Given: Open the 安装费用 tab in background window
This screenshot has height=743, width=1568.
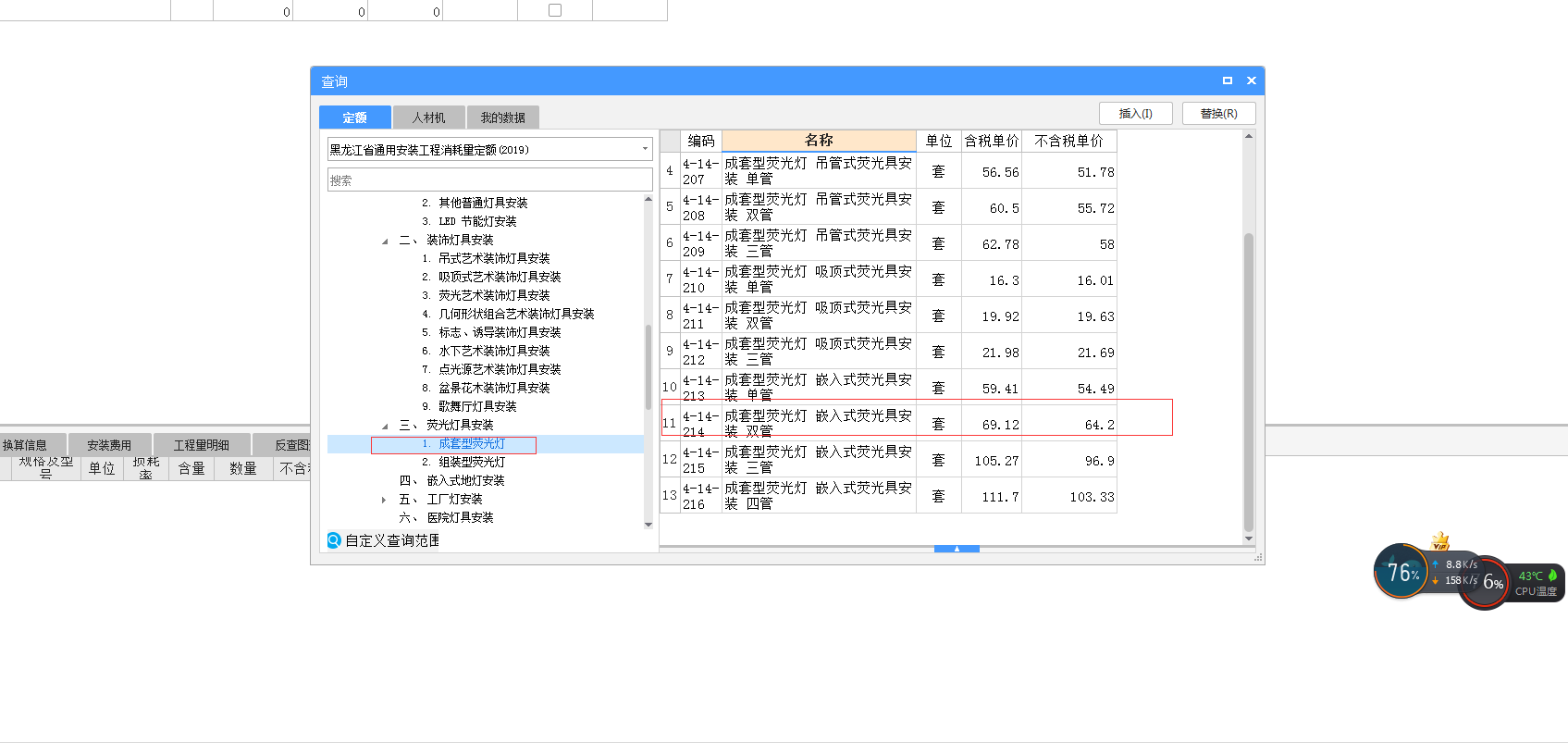Looking at the screenshot, I should (109, 445).
